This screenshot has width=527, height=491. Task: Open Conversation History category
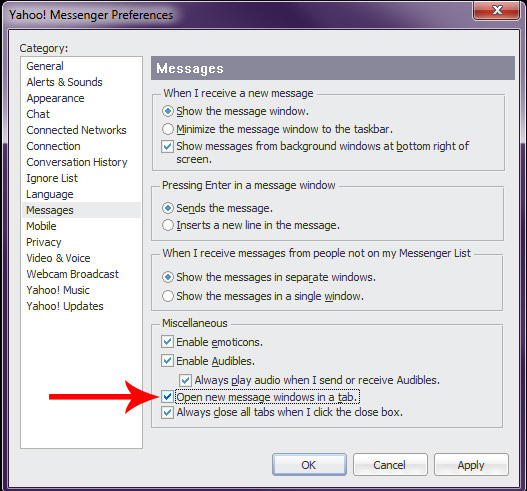[x=77, y=162]
